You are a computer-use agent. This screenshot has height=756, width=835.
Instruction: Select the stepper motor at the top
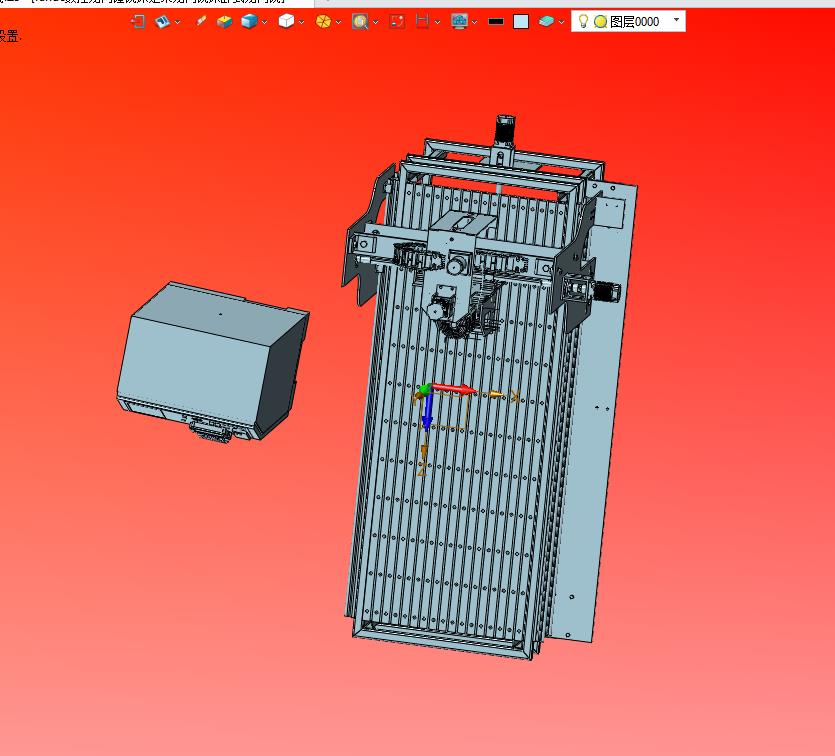point(504,129)
